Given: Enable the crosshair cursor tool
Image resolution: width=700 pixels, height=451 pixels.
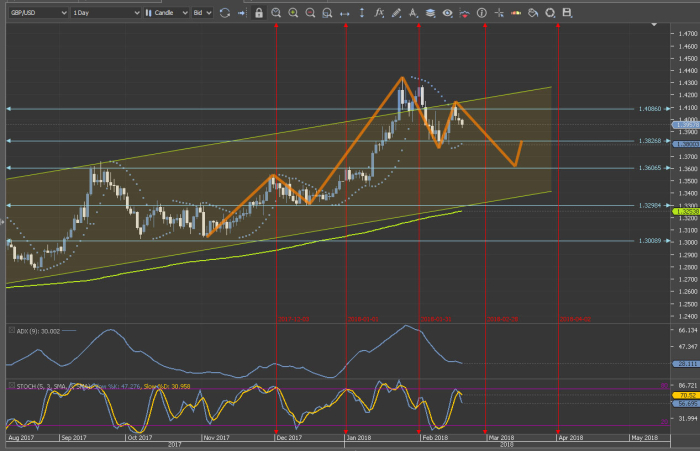Looking at the screenshot, I should click(499, 13).
